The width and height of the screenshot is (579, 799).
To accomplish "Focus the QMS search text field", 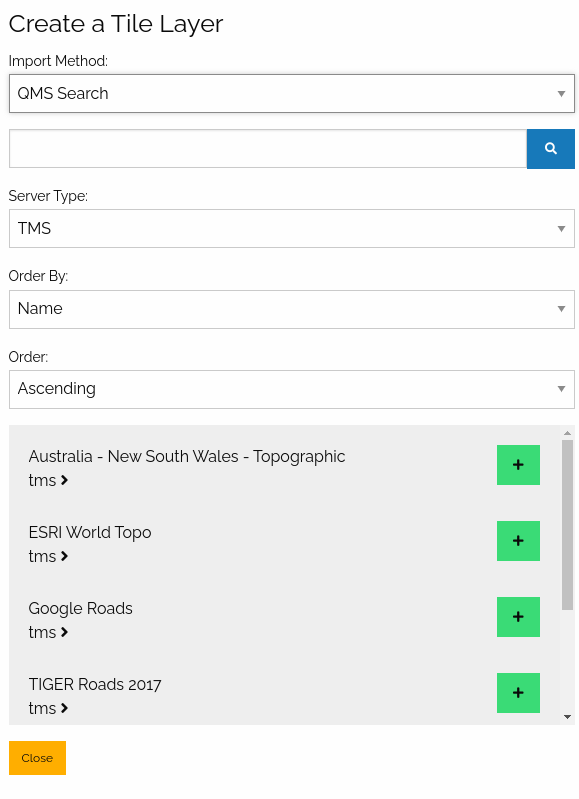I will click(268, 148).
